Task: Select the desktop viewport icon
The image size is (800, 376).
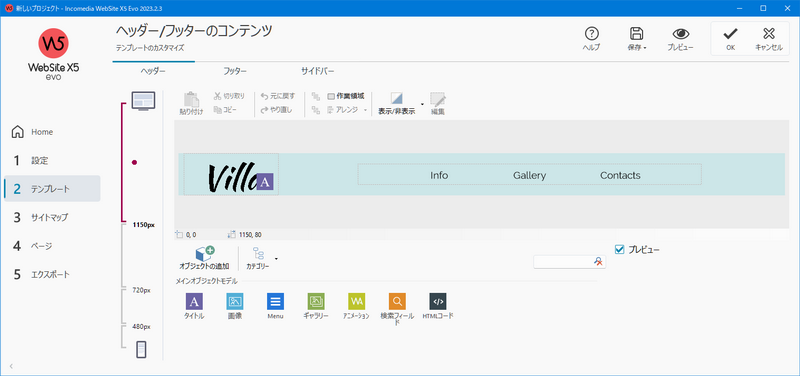Action: 143,101
